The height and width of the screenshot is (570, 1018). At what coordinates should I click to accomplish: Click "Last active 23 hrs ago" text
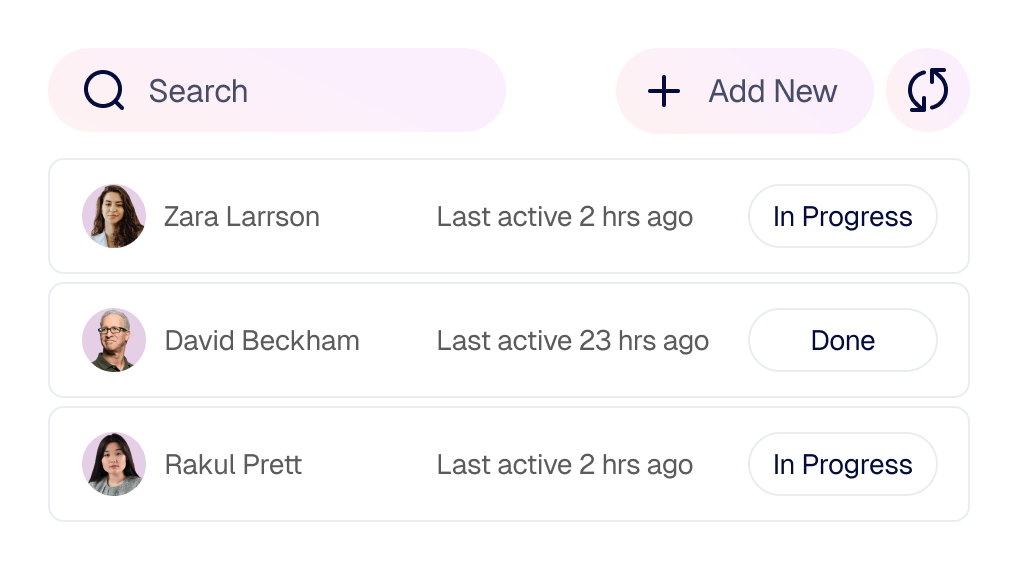coord(572,341)
